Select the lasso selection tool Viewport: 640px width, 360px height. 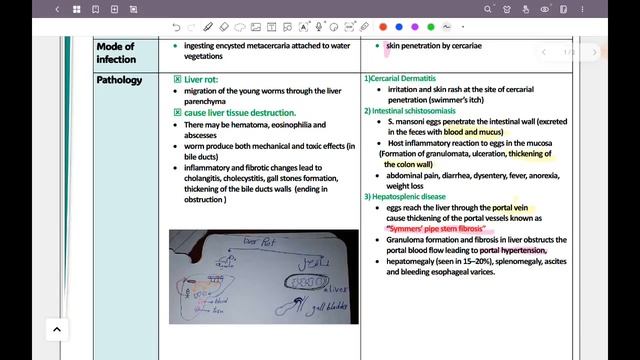tap(240, 27)
